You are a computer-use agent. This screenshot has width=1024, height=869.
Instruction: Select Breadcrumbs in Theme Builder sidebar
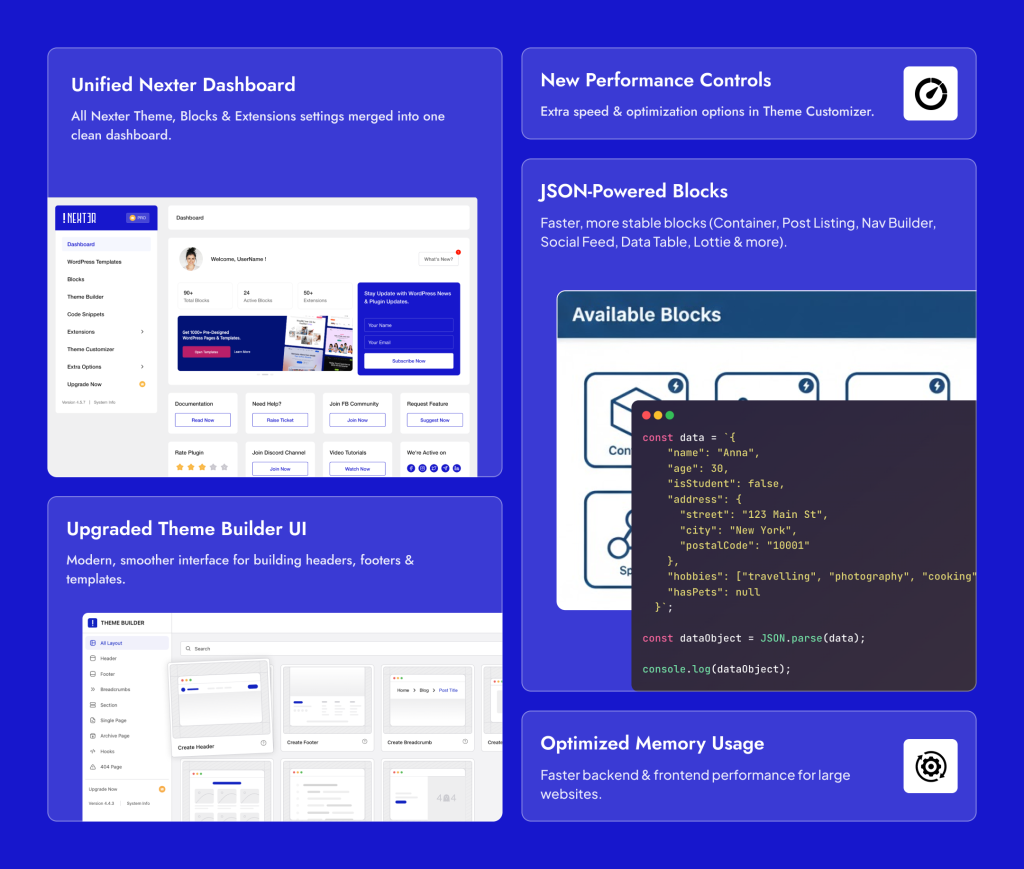click(x=114, y=689)
